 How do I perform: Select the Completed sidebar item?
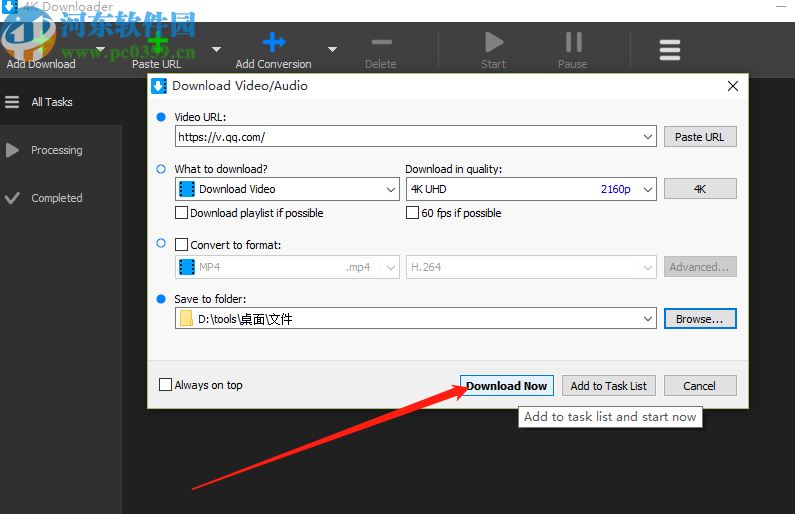click(x=57, y=198)
